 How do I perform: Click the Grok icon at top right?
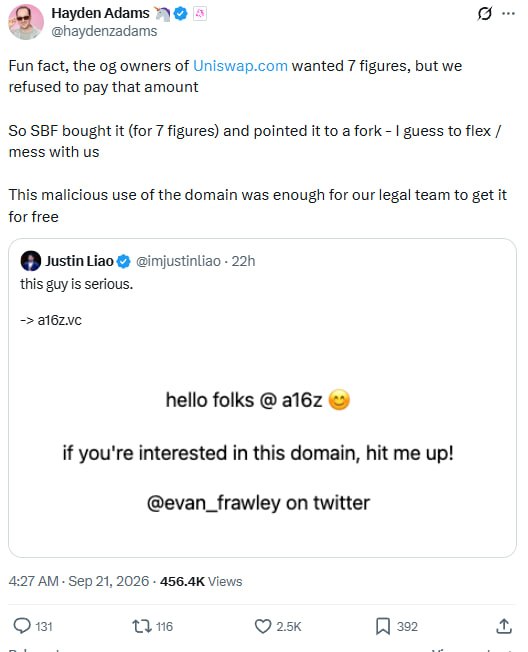[x=484, y=14]
